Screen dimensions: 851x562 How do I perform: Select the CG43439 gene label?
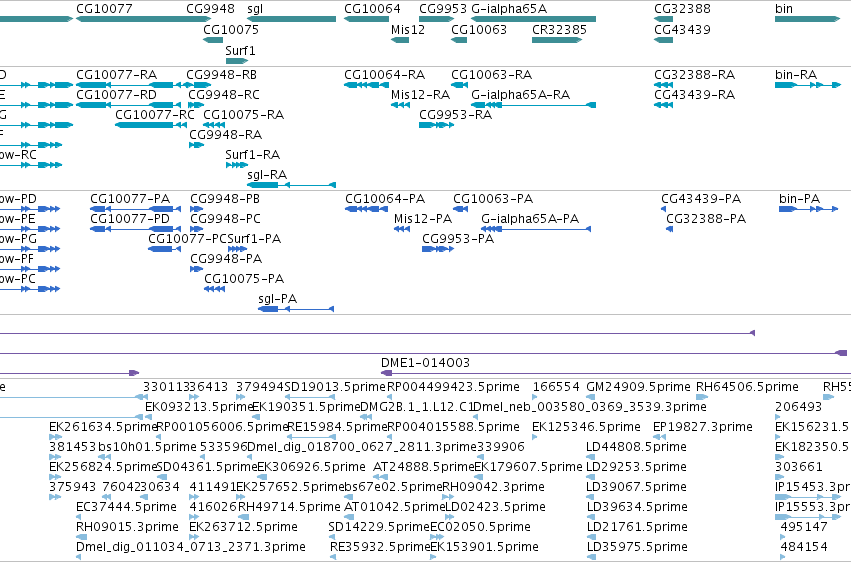(682, 29)
